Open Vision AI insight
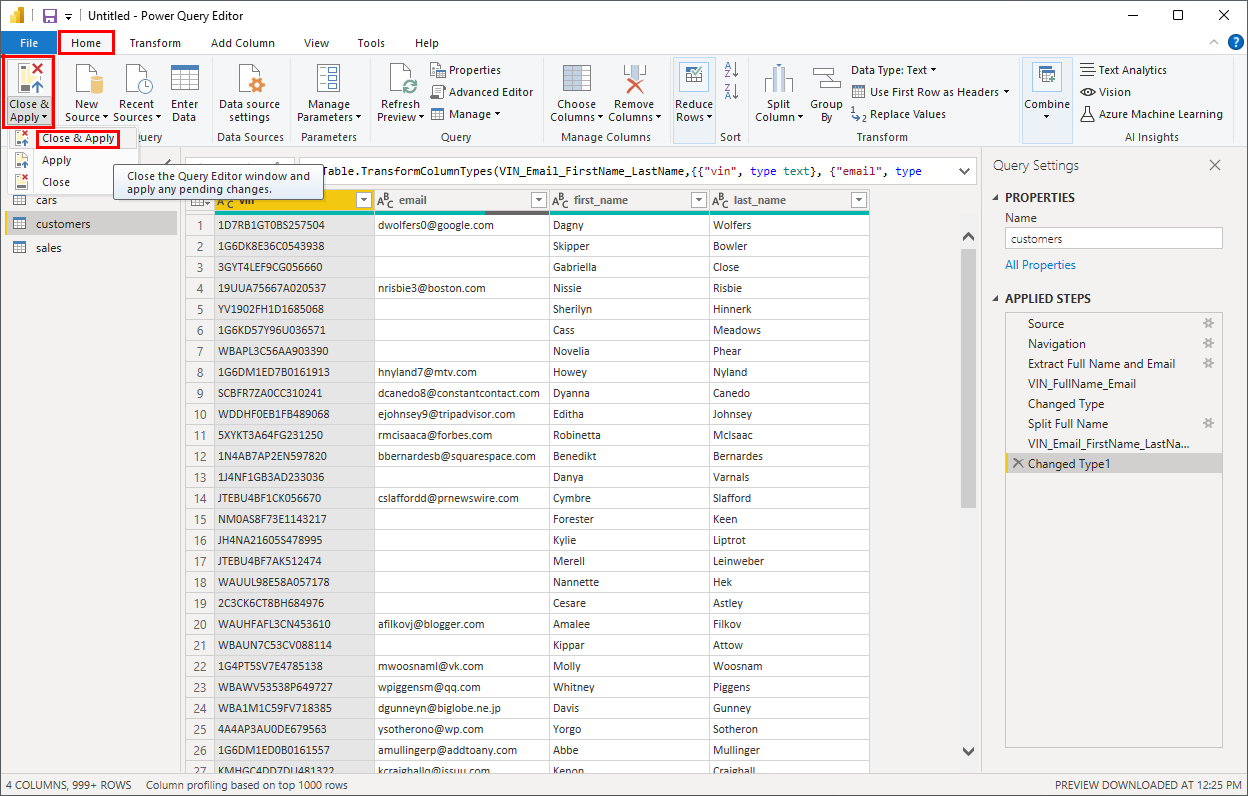 (1105, 92)
